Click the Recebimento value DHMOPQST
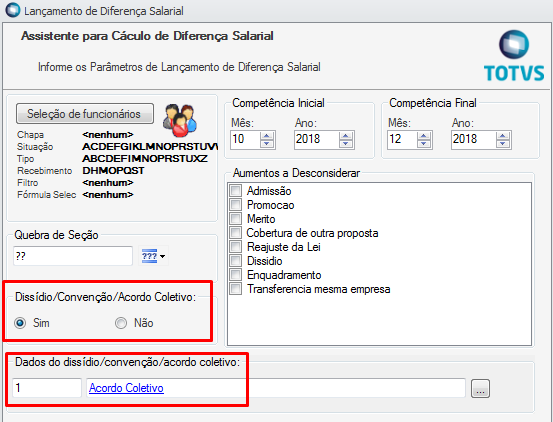The width and height of the screenshot is (553, 422). point(113,171)
